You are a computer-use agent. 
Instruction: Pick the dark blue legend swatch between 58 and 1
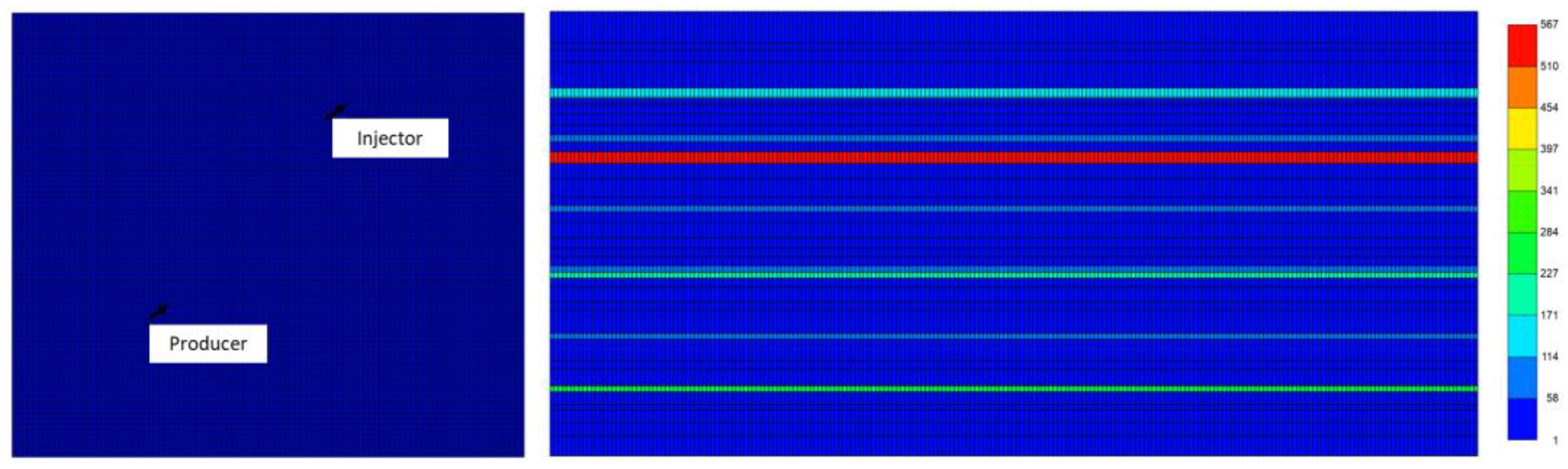1522,419
